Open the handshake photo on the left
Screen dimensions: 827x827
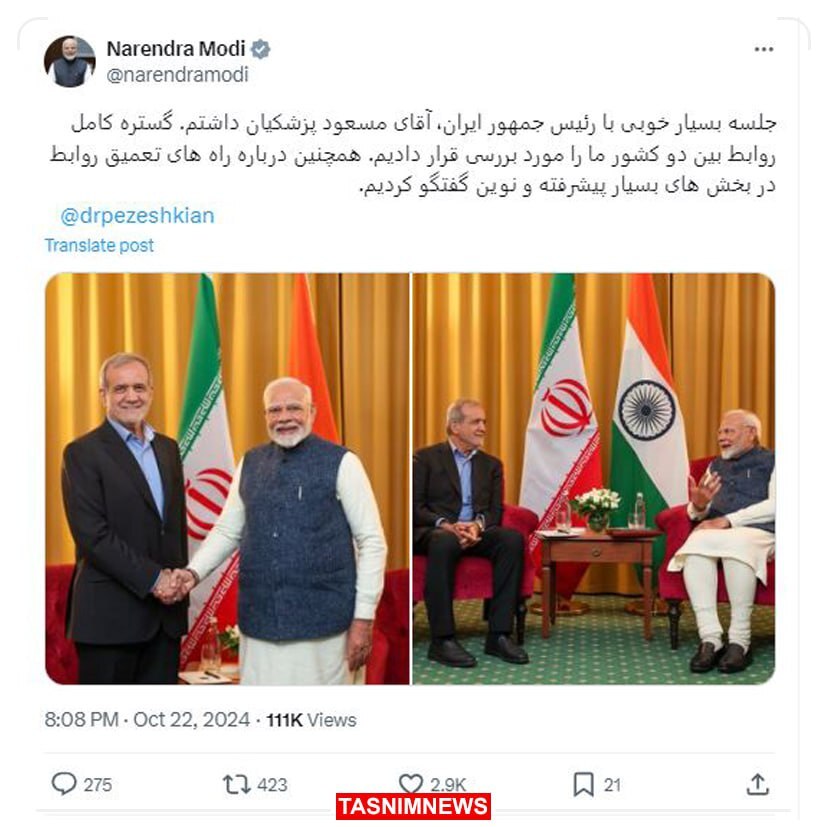pos(227,478)
